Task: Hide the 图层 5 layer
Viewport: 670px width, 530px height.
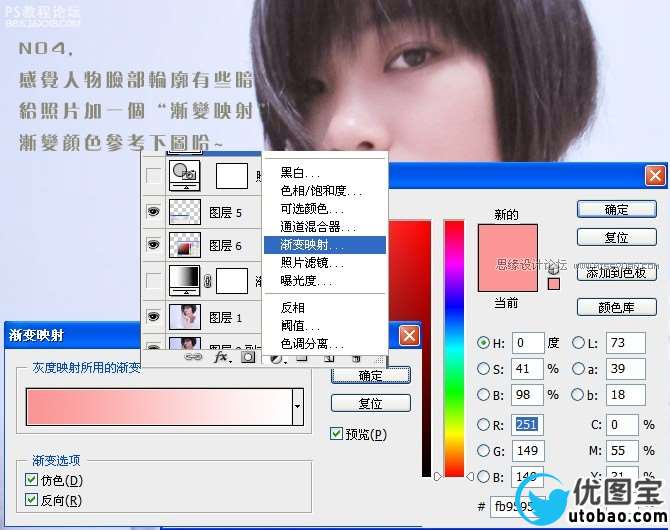Action: pos(153,212)
